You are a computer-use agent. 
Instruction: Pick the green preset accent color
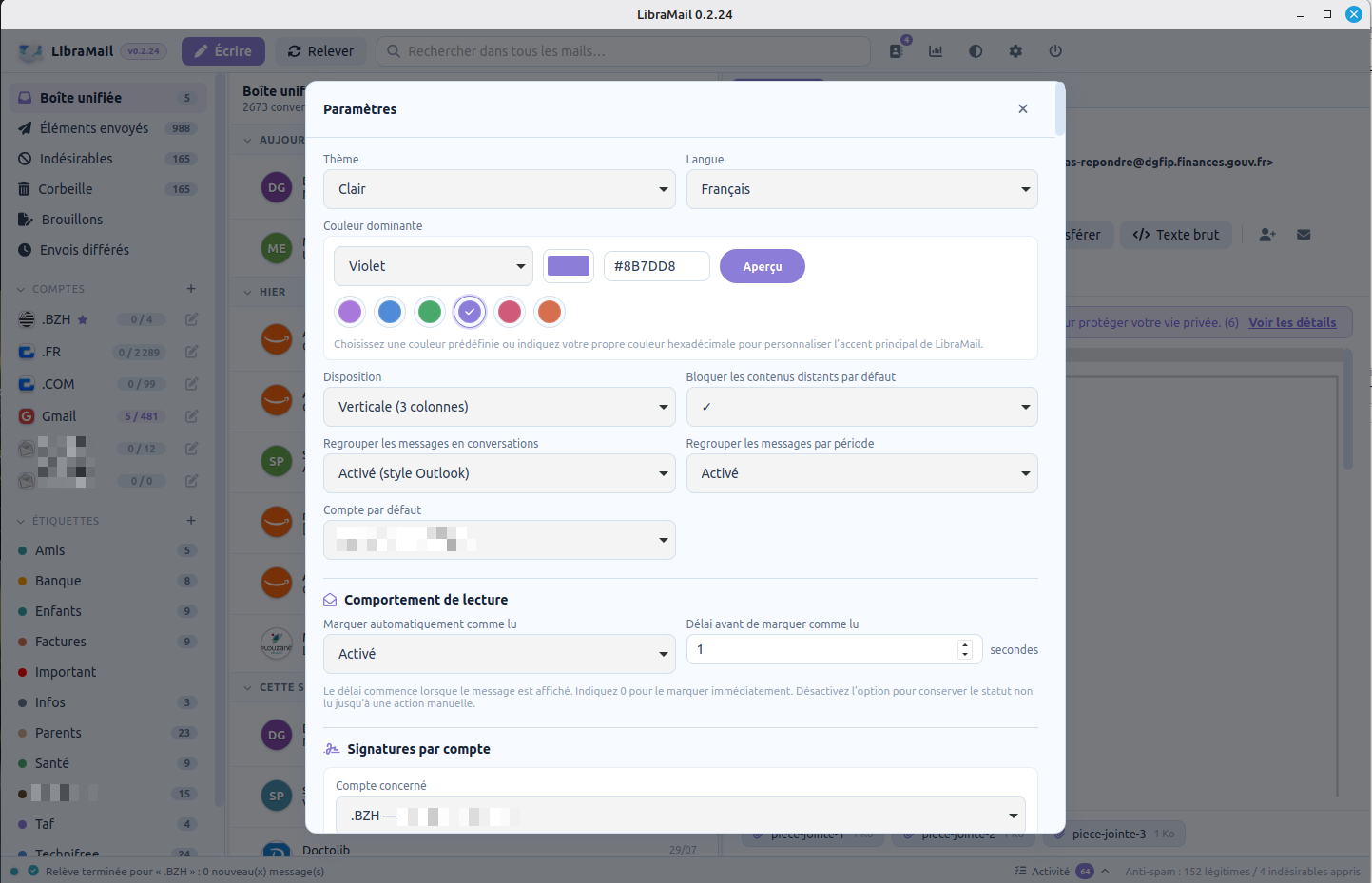(430, 312)
